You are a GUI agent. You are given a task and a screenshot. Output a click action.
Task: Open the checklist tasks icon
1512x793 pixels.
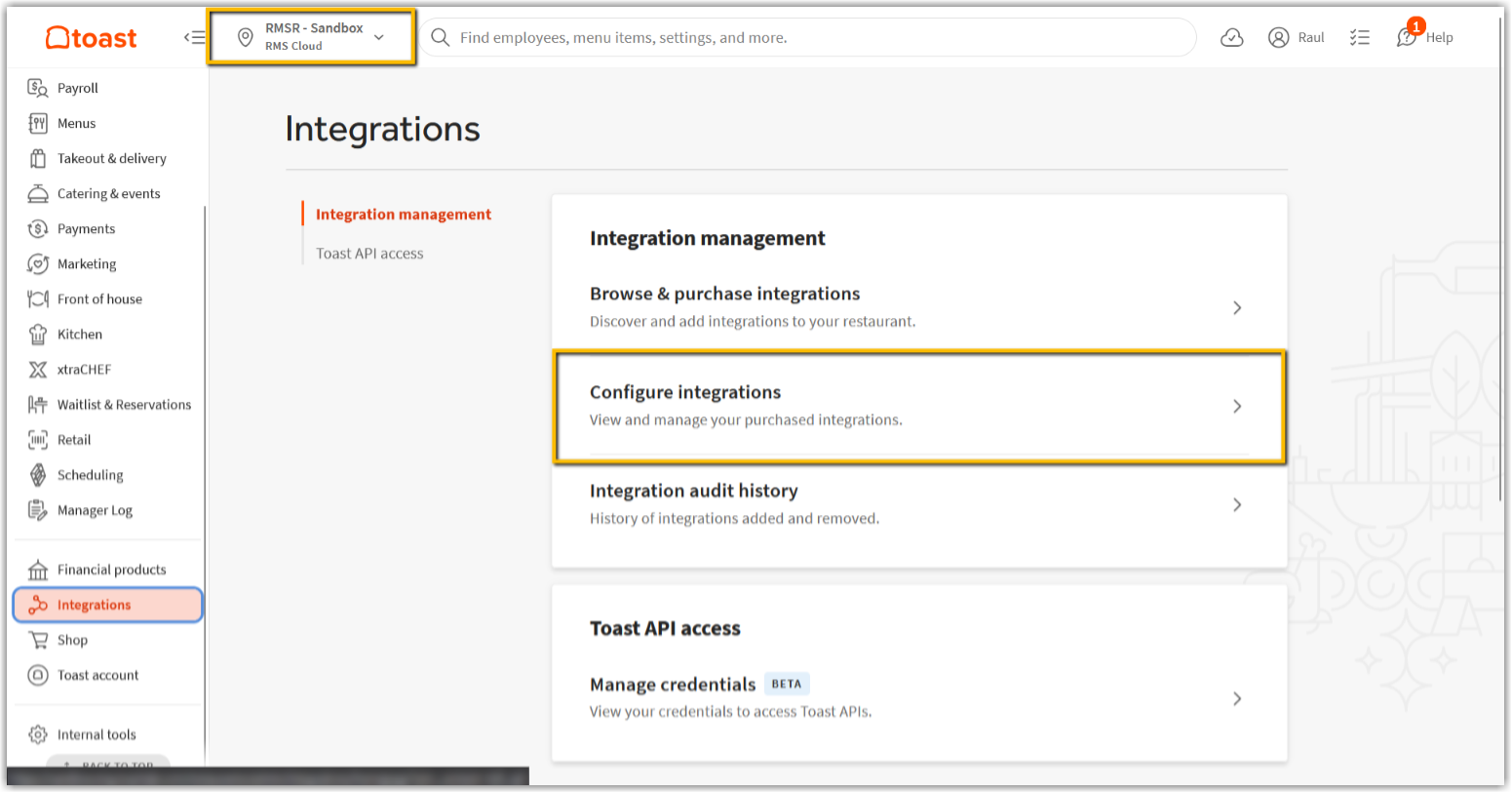pyautogui.click(x=1360, y=37)
